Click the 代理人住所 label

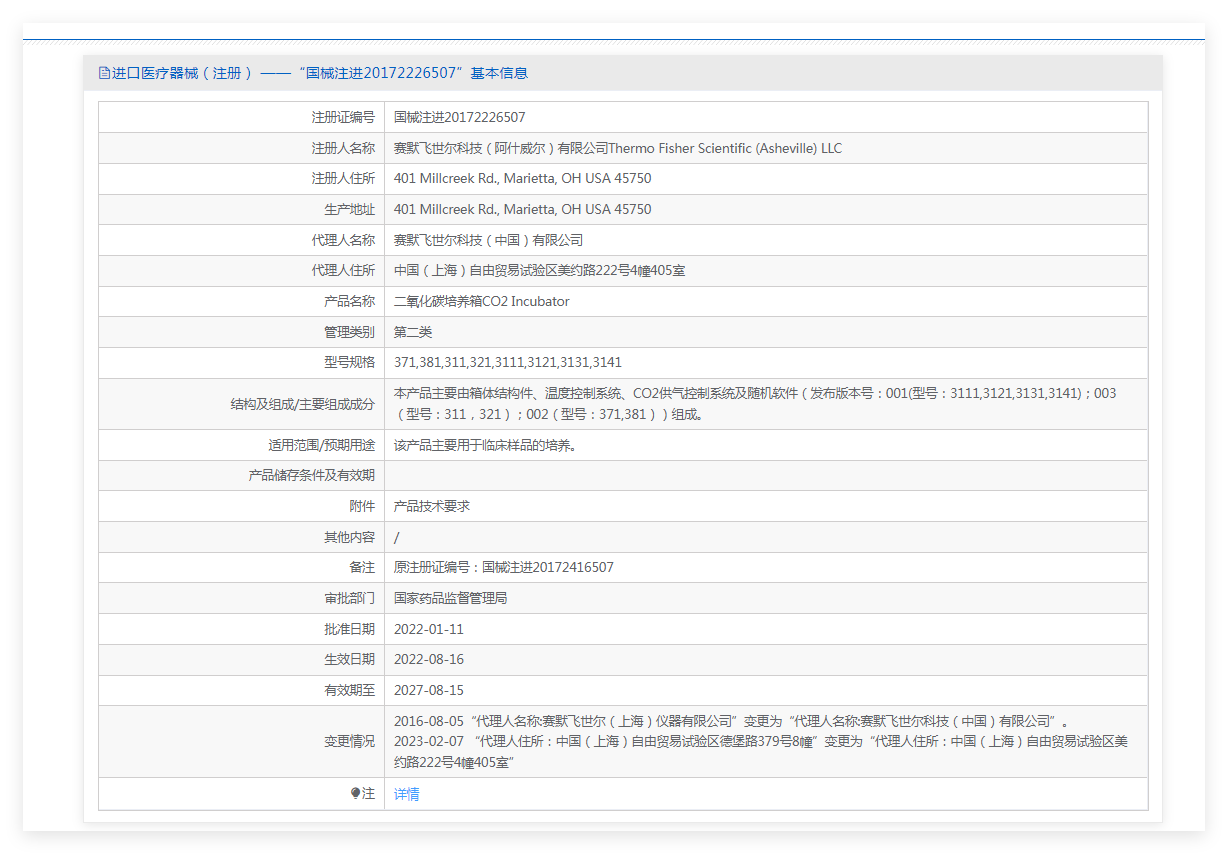coord(343,271)
